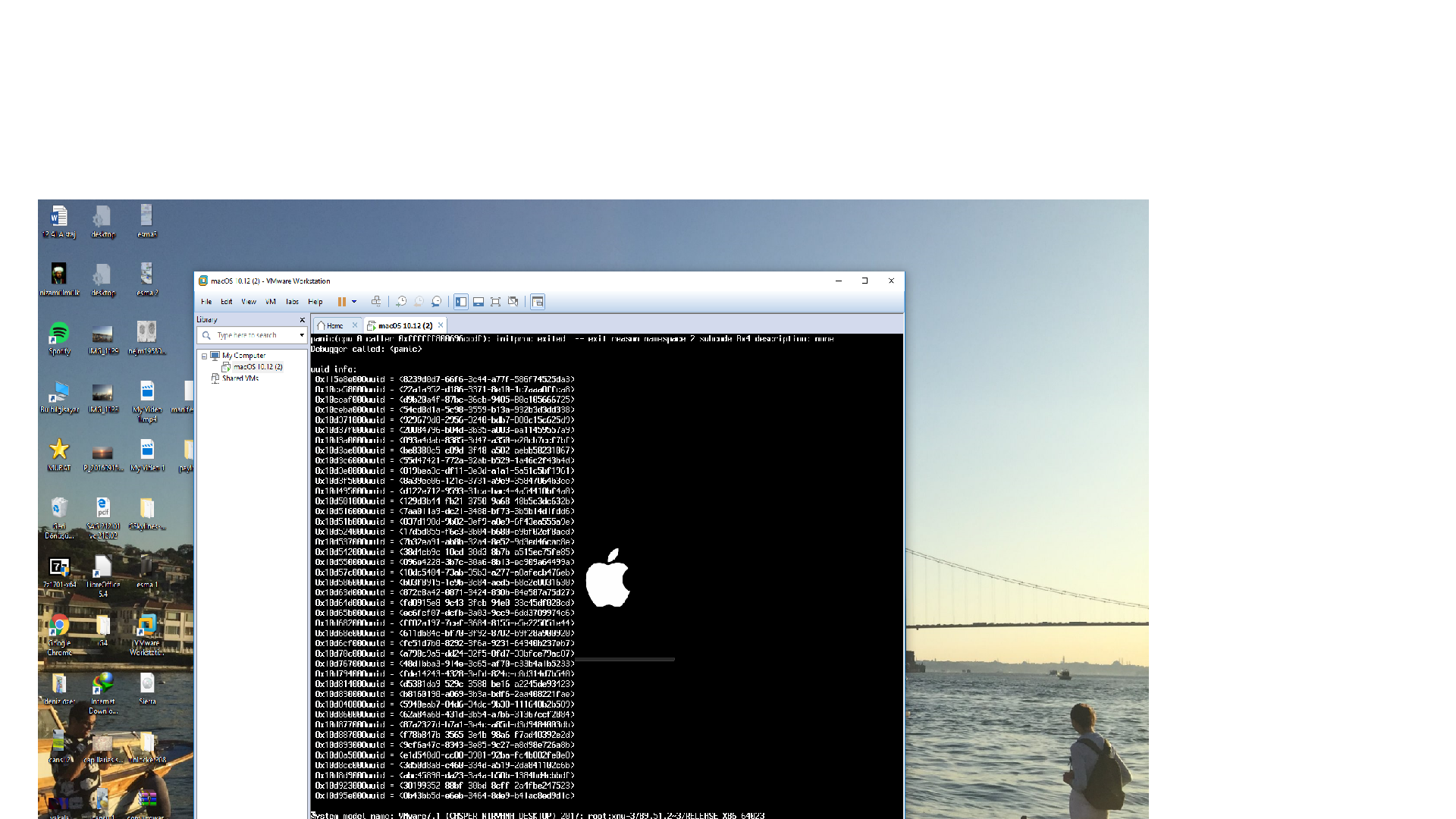Open the power options dropdown arrow
Screen dimensions: 1456x819
[354, 302]
